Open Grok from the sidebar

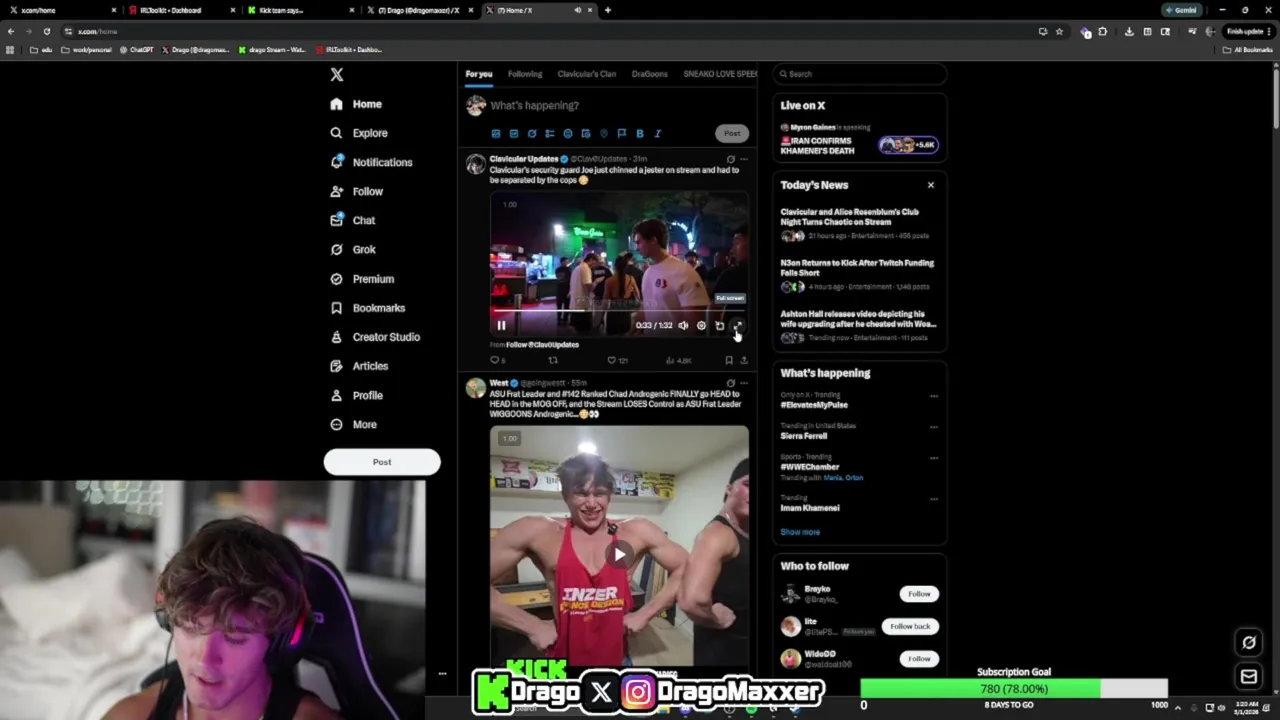pyautogui.click(x=353, y=250)
